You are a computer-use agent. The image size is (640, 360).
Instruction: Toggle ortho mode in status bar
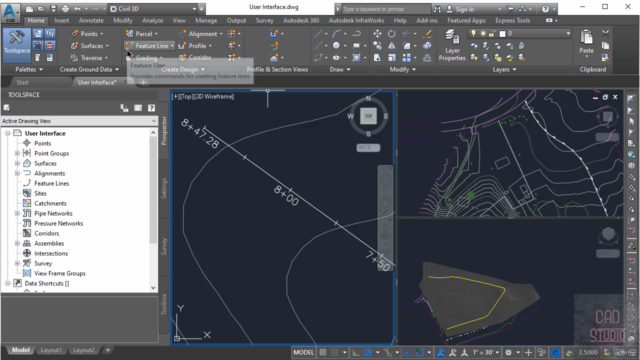pos(356,352)
